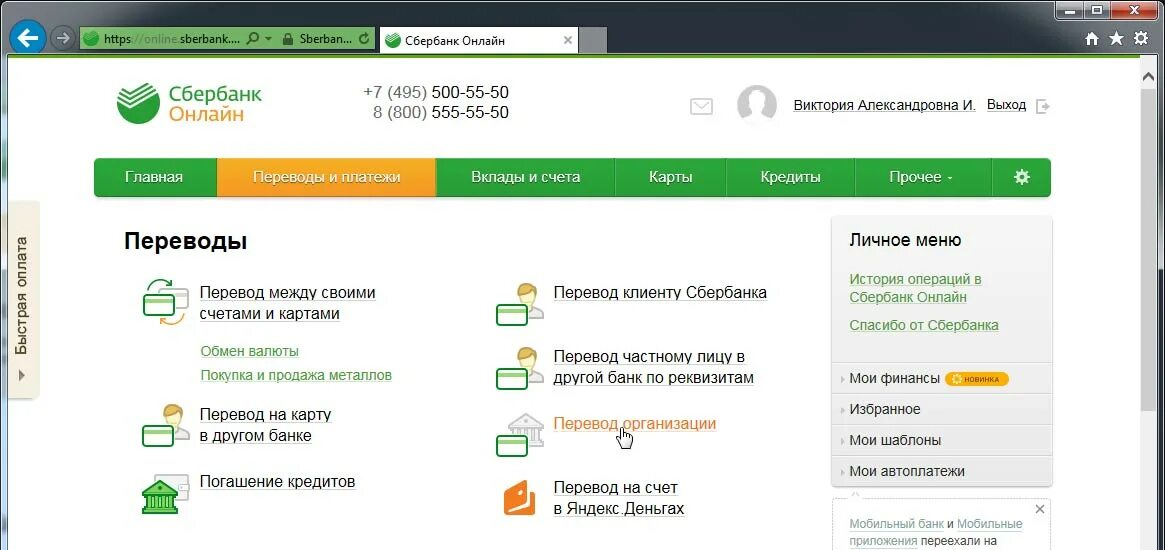Open Обмен валюты link
Image resolution: width=1165 pixels, height=550 pixels.
click(x=250, y=351)
